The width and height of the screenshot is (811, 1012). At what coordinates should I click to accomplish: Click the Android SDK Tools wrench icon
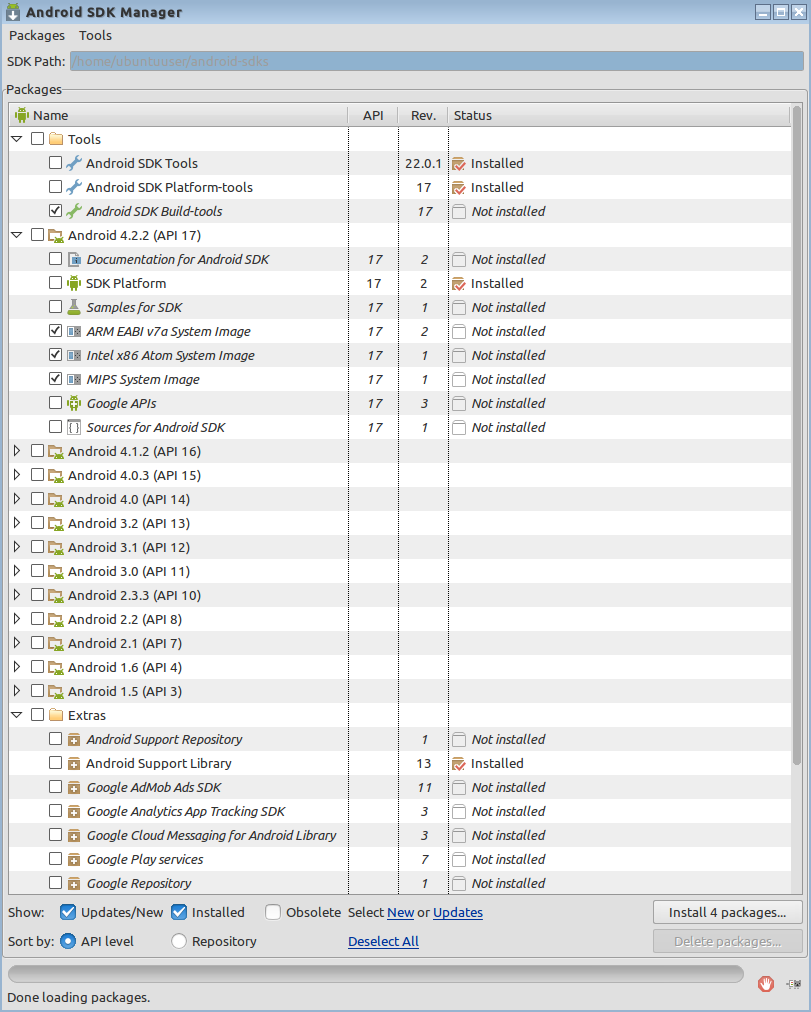tap(74, 163)
